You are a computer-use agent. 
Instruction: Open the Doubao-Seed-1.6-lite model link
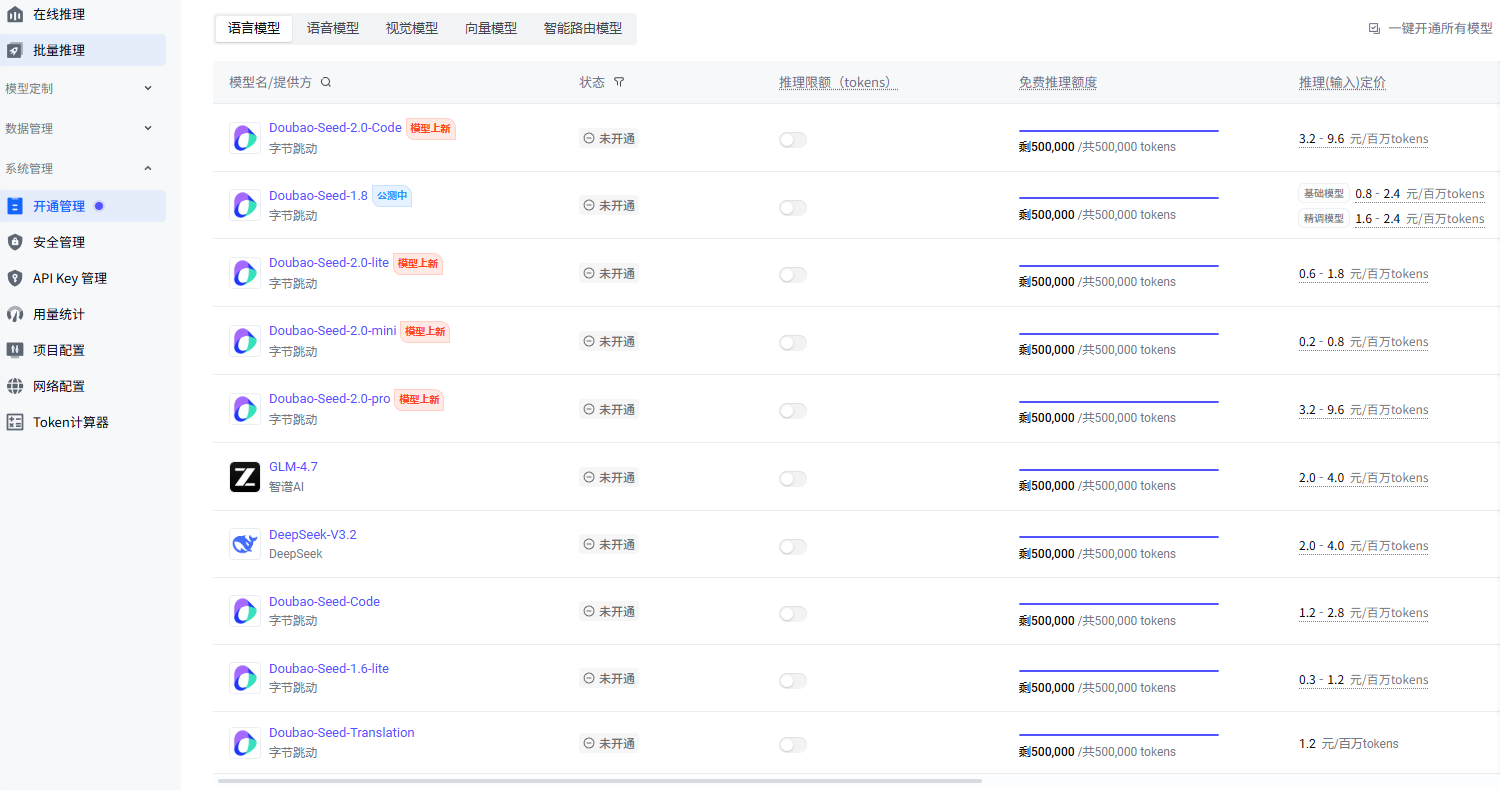click(329, 669)
